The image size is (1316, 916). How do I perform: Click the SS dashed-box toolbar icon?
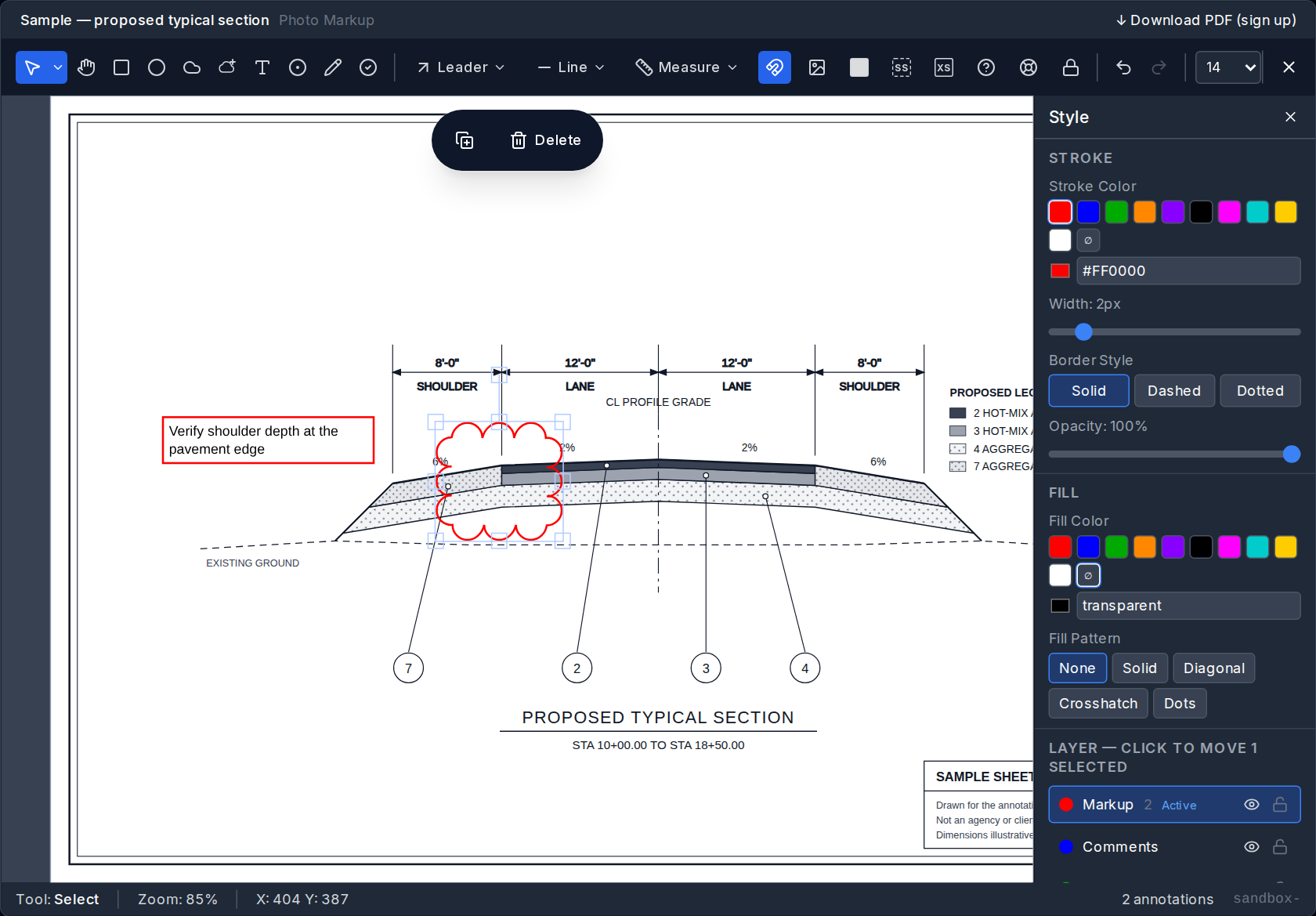[902, 67]
